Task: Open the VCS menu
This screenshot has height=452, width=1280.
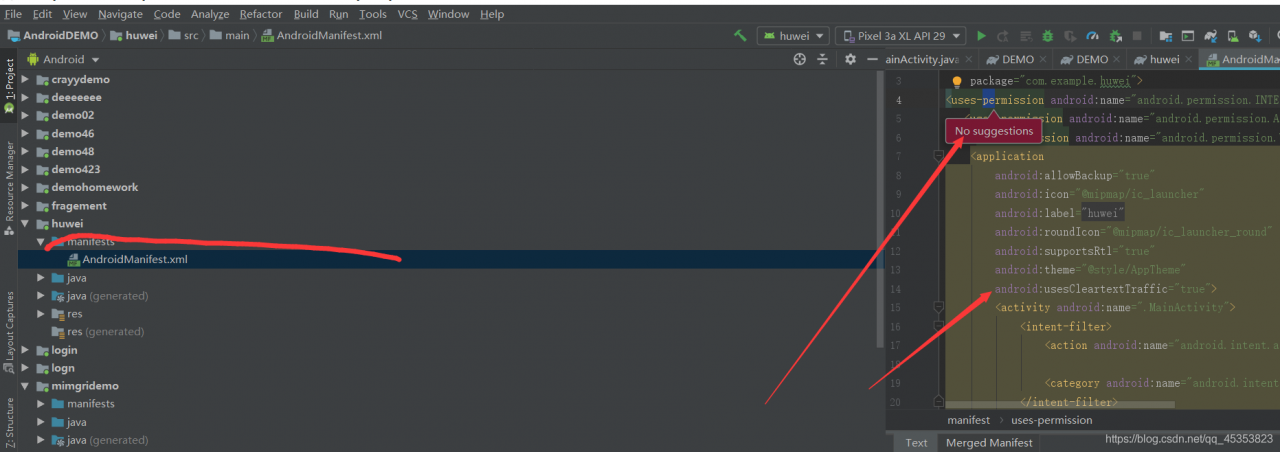Action: coord(408,14)
